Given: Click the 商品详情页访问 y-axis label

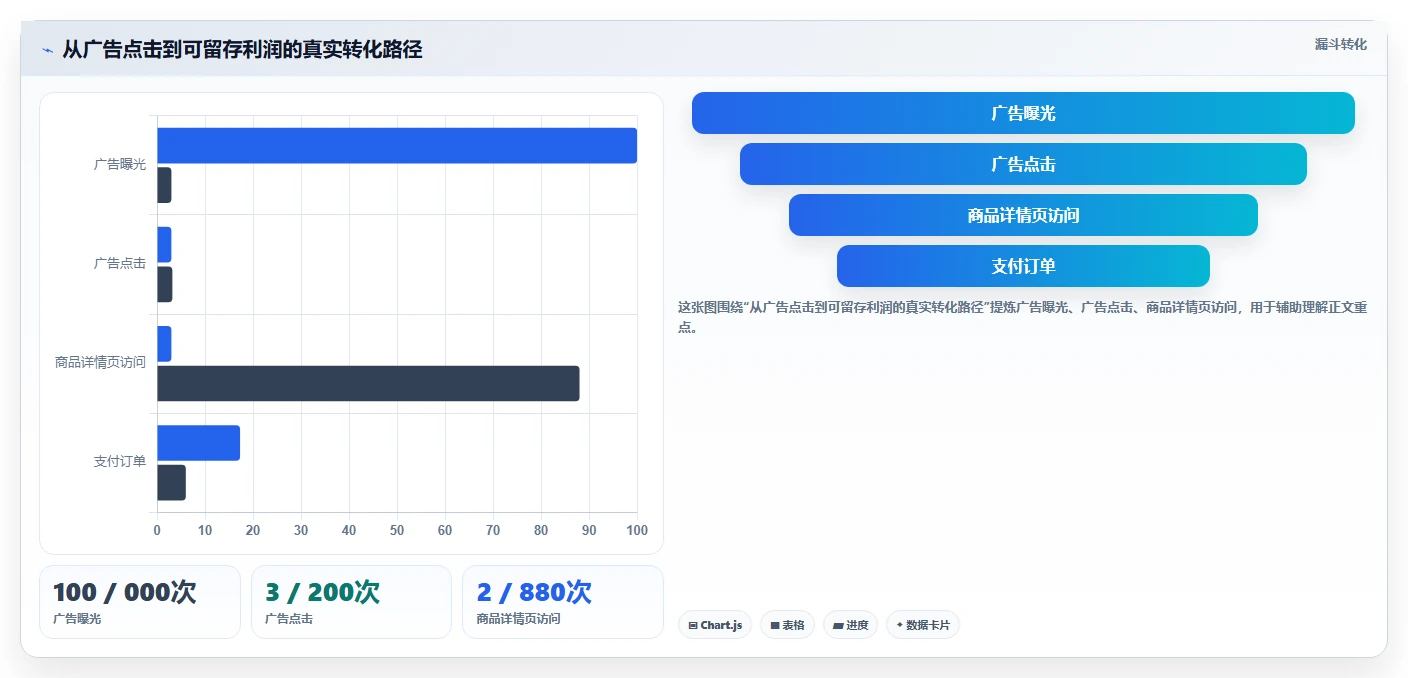Looking at the screenshot, I should (x=100, y=362).
